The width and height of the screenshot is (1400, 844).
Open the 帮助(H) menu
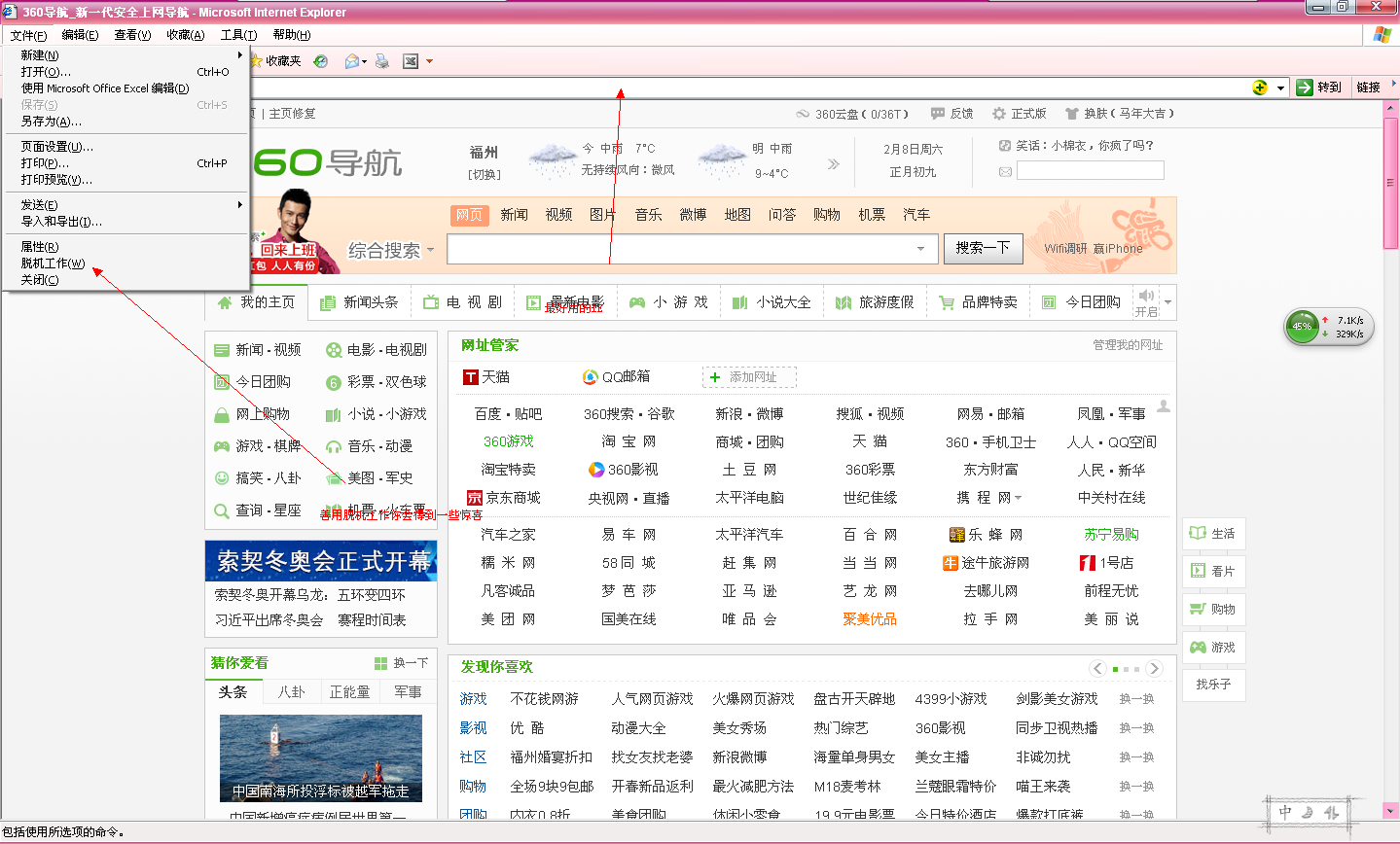291,35
